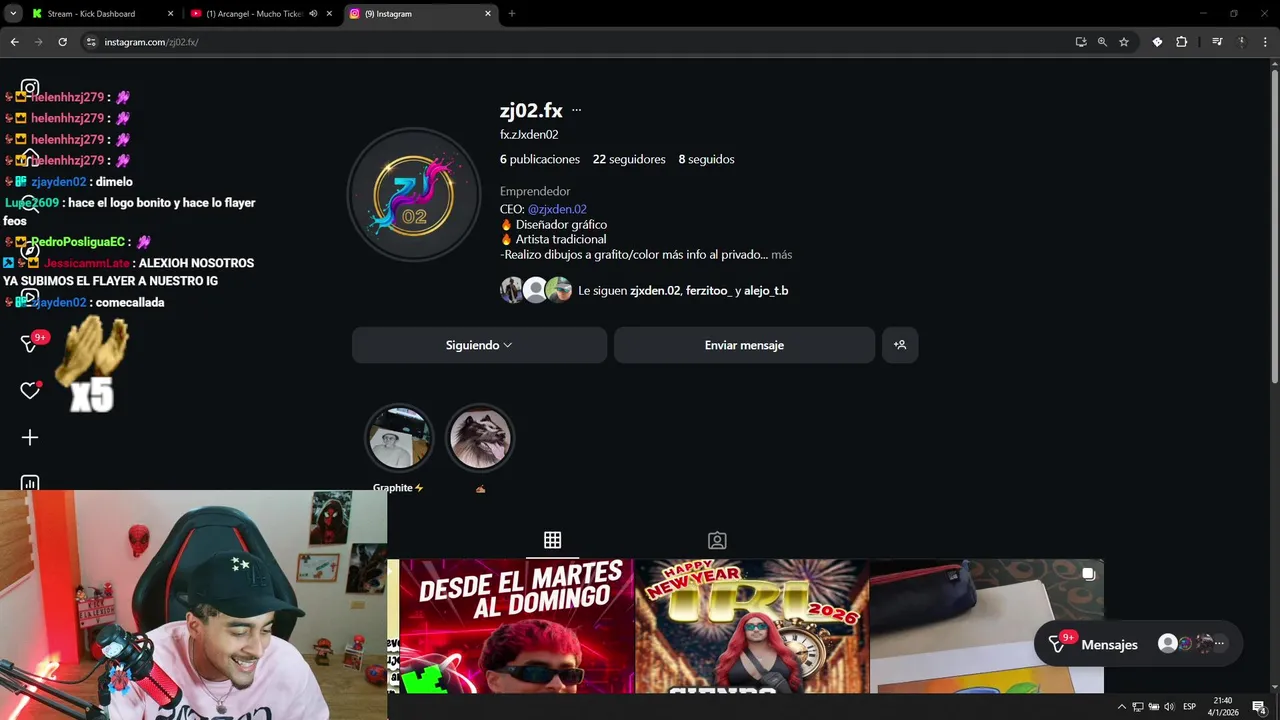Open Graphite story highlight
This screenshot has width=1280, height=720.
[399, 438]
